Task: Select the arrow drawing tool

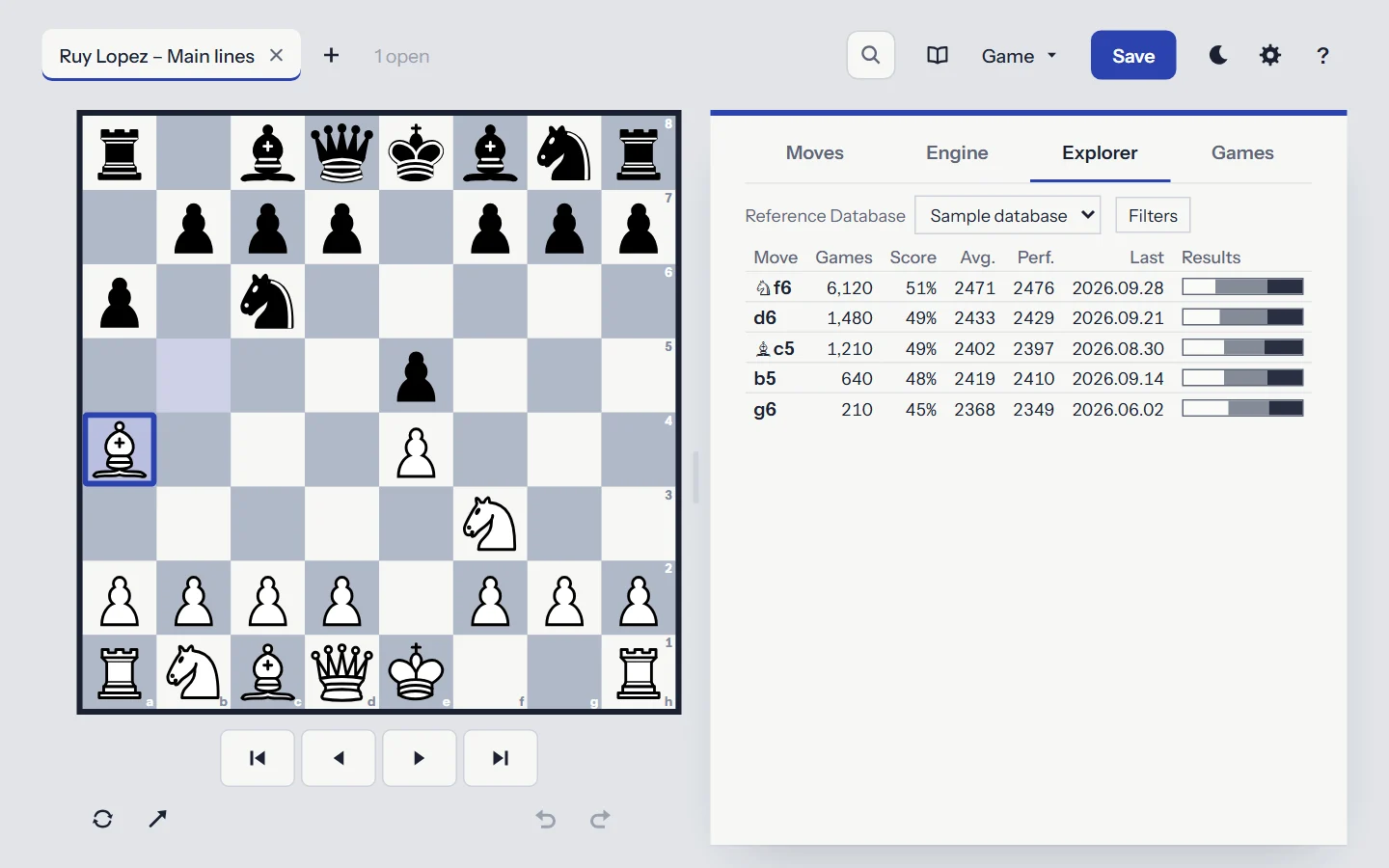Action: tap(158, 819)
